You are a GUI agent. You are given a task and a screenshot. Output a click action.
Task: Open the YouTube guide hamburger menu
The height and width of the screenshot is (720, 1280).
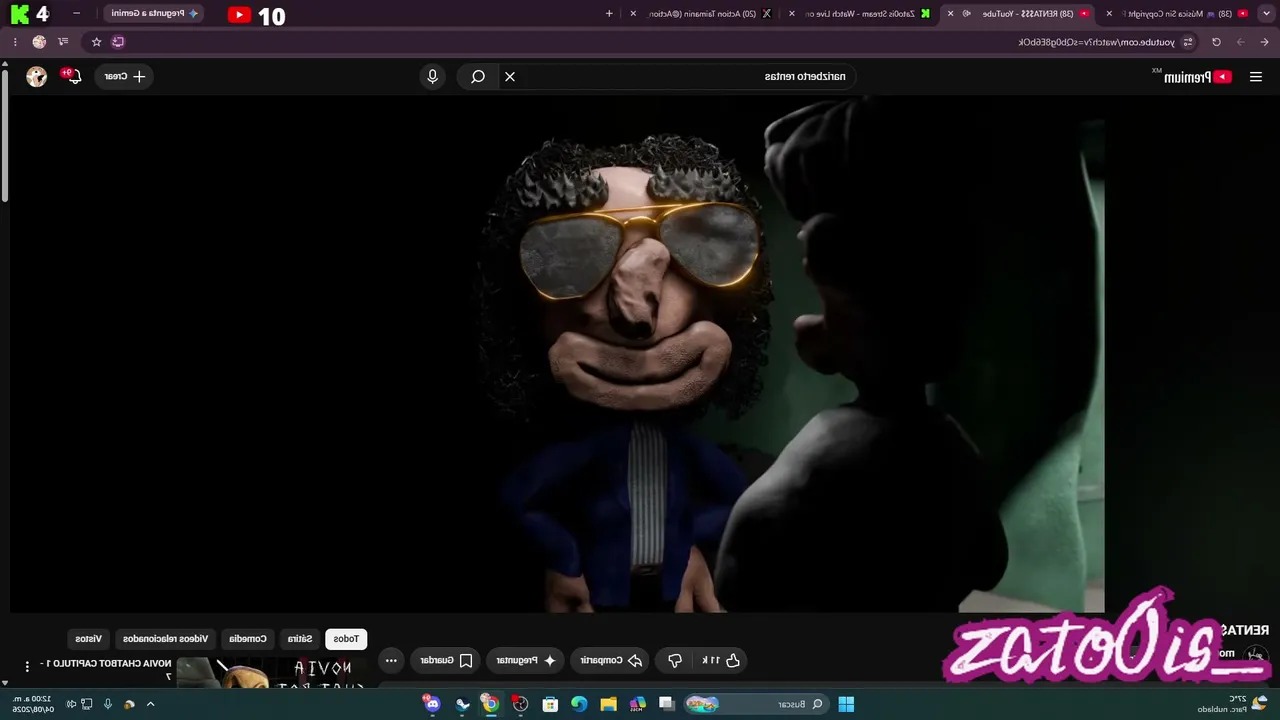[x=1255, y=77]
